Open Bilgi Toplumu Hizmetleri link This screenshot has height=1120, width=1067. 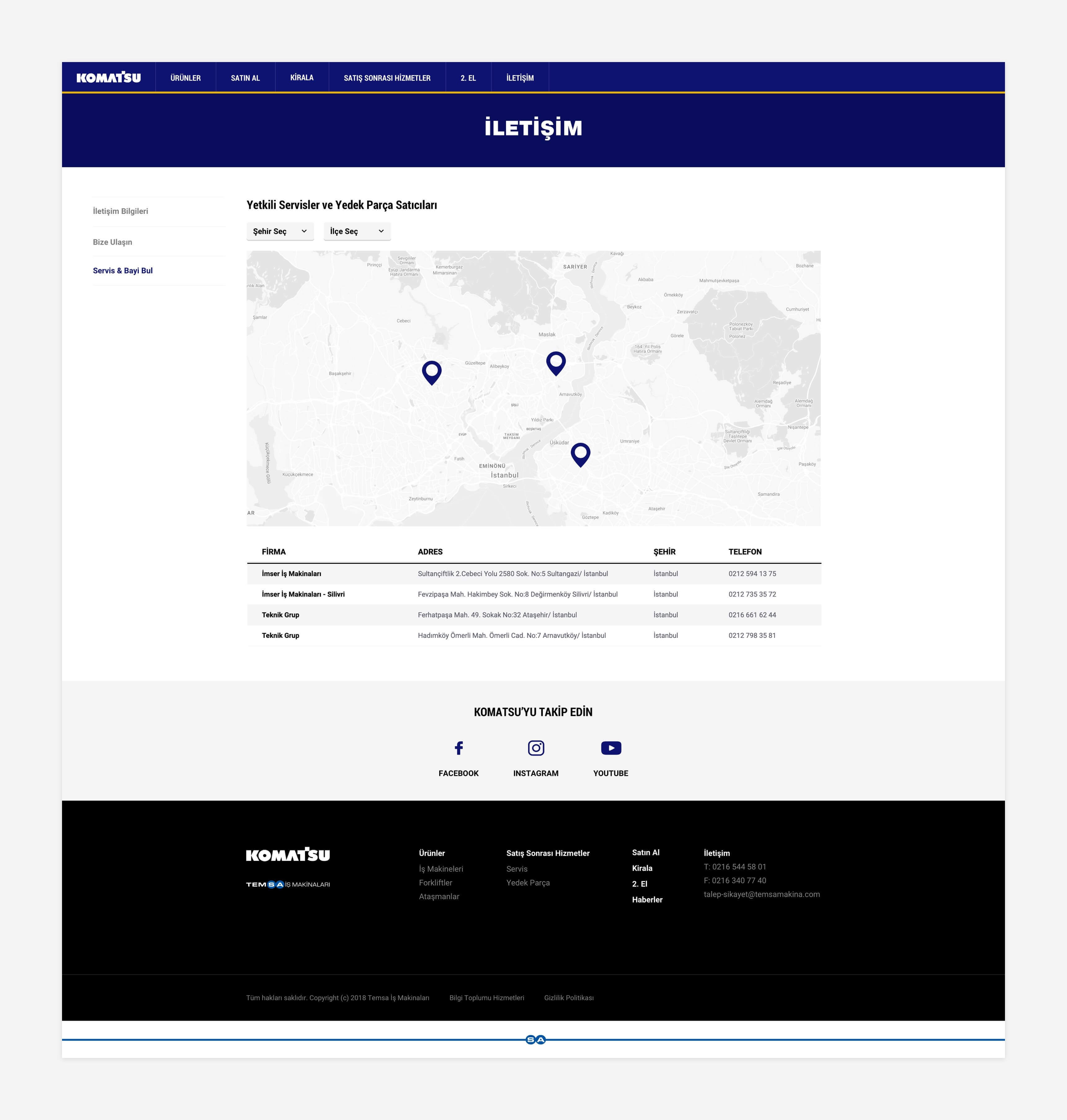click(x=487, y=997)
